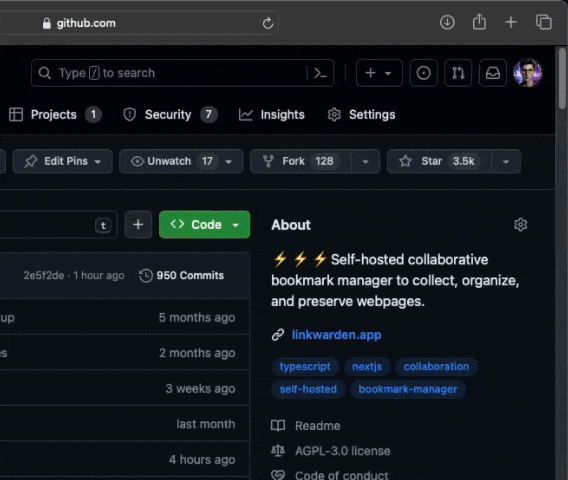Expand the Star lists dropdown arrow
The image size is (568, 480).
[x=506, y=162]
